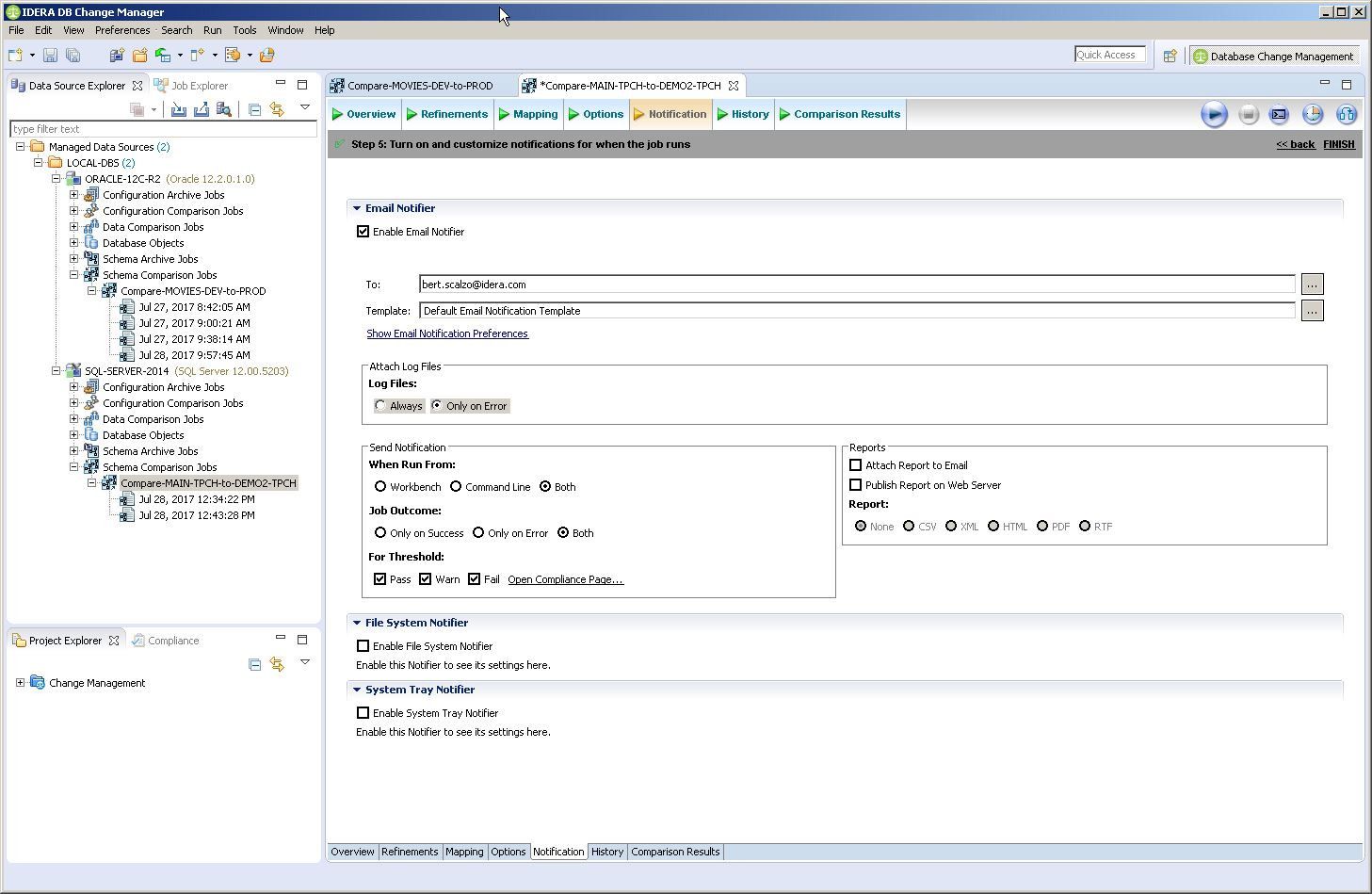Image resolution: width=1372 pixels, height=894 pixels.
Task: Click the Save icon in main toolbar
Action: (x=51, y=56)
